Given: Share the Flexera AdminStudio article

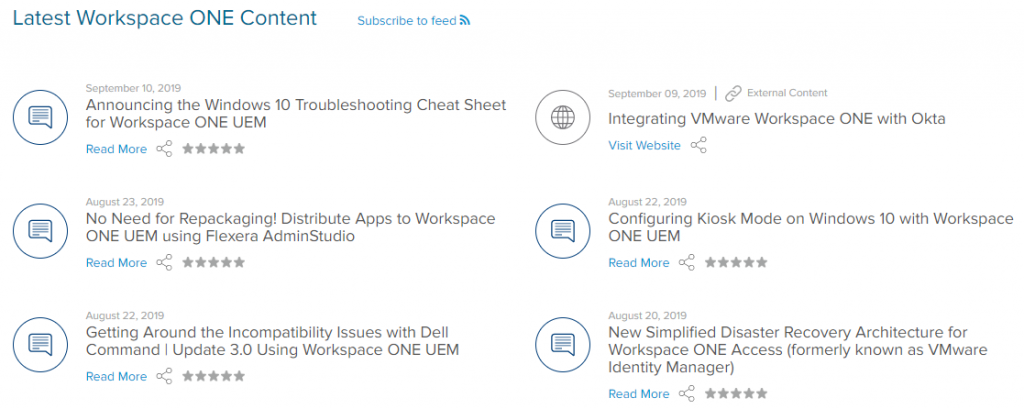Looking at the screenshot, I should [165, 263].
